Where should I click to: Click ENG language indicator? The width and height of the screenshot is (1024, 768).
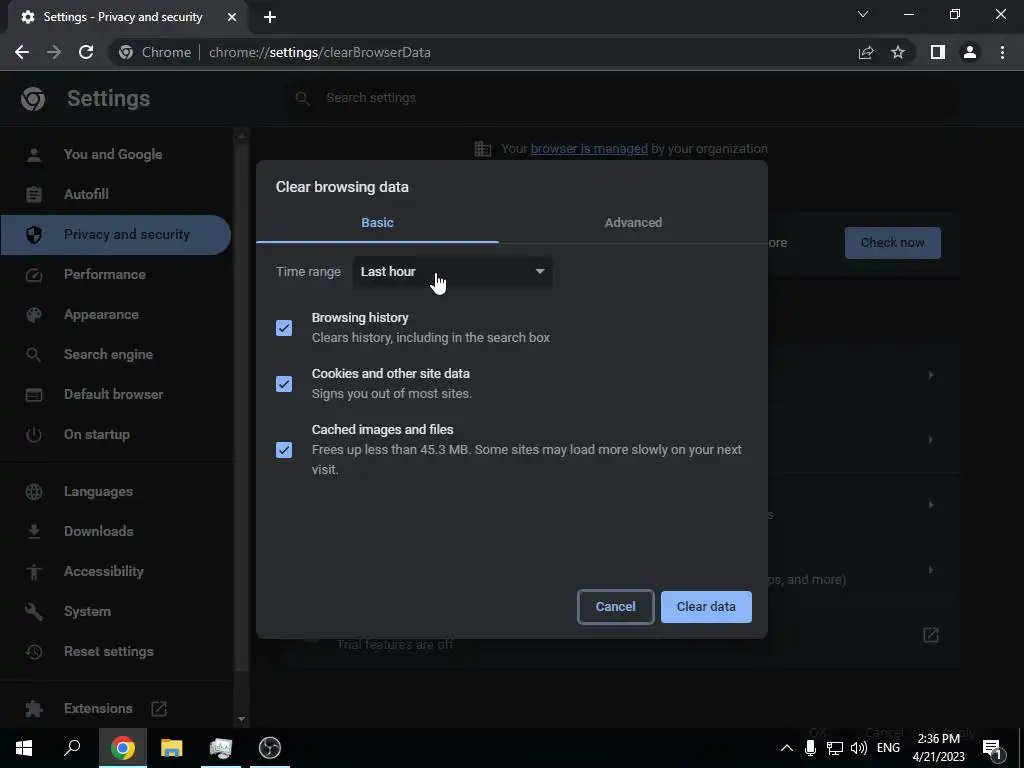pyautogui.click(x=888, y=748)
